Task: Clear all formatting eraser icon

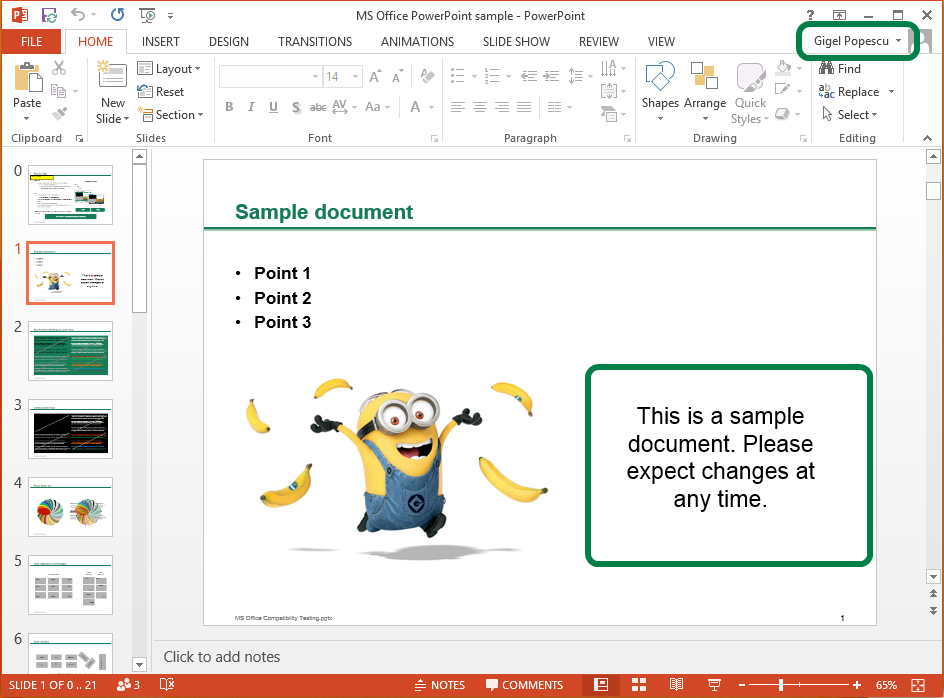Action: coord(427,76)
